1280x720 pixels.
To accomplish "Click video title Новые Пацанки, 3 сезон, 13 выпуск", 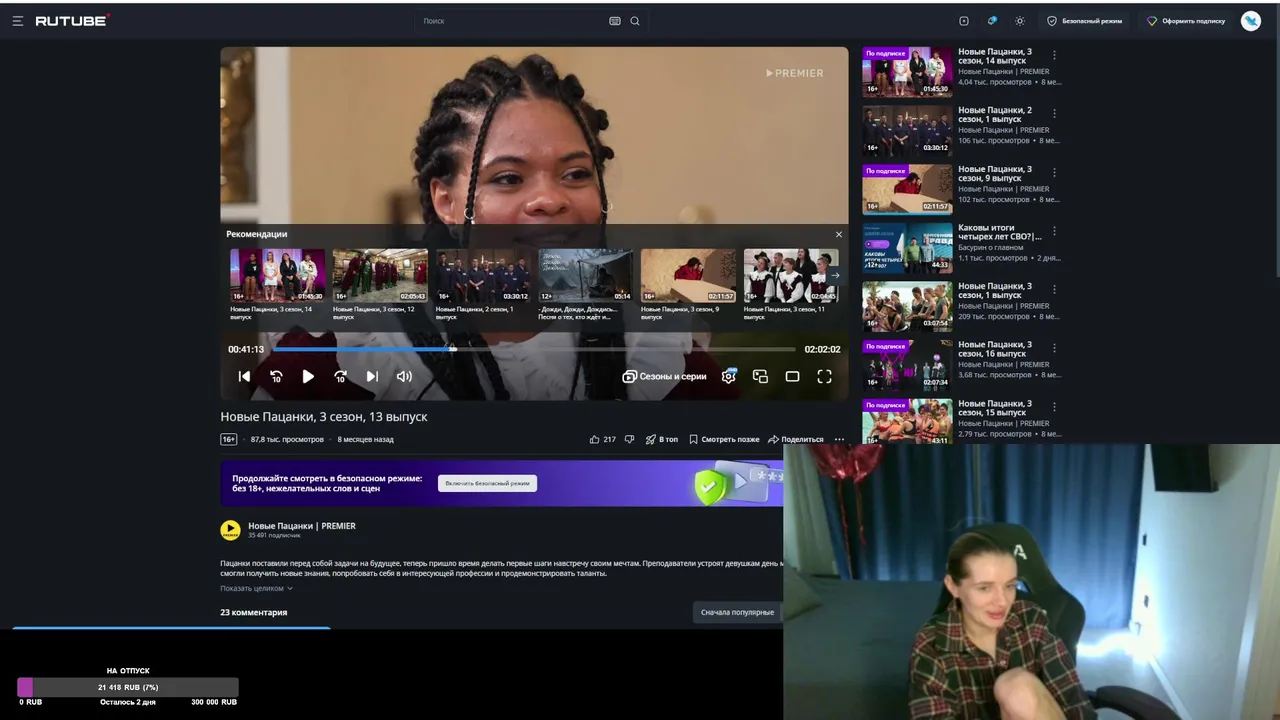I will click(x=324, y=416).
